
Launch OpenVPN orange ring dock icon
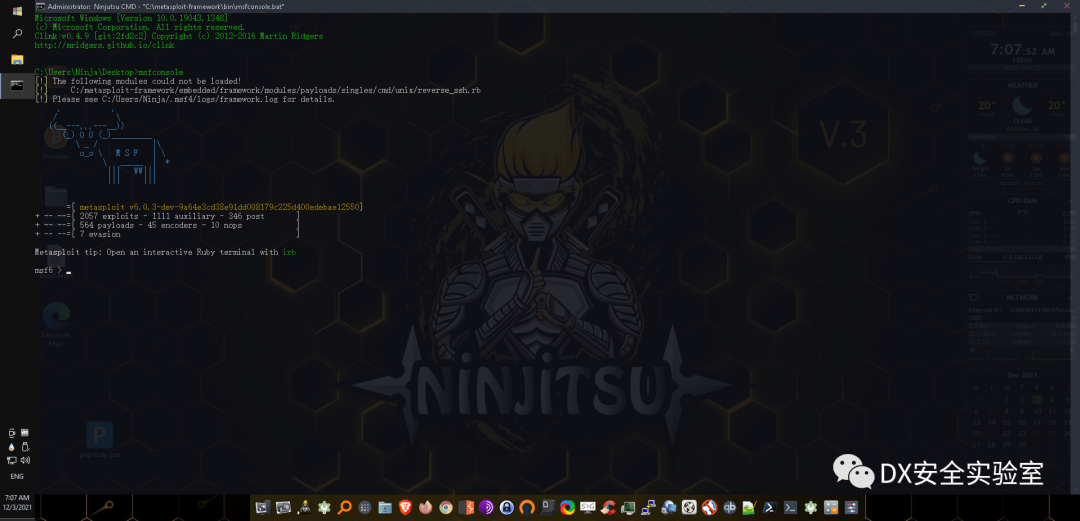[527, 507]
